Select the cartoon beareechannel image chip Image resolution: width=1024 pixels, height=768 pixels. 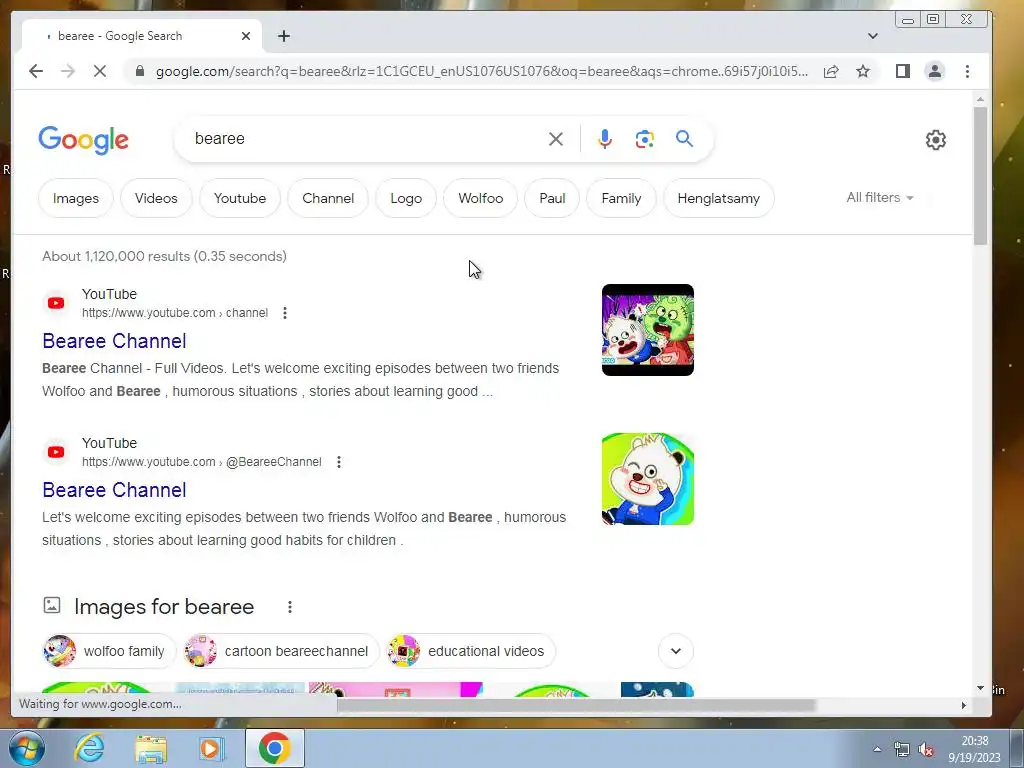(281, 651)
